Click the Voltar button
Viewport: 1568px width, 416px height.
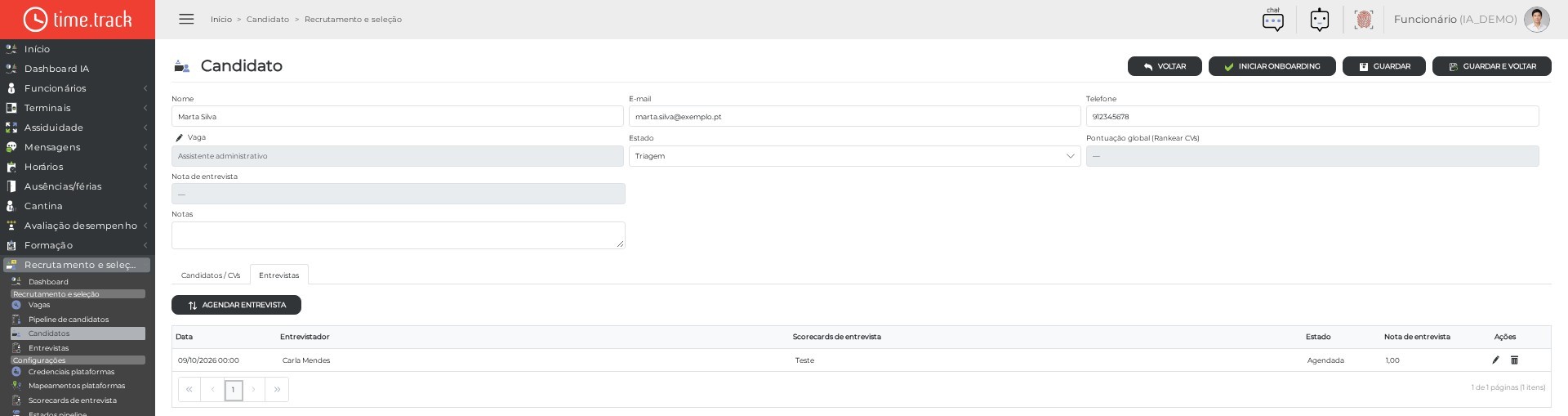[1165, 66]
